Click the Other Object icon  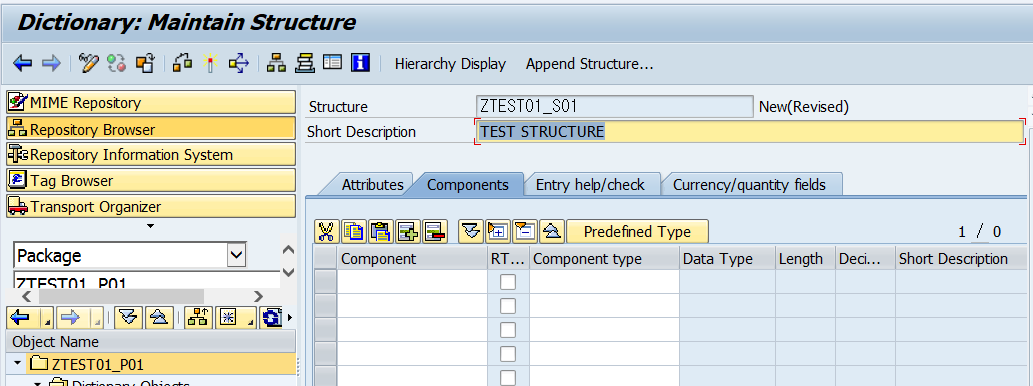pyautogui.click(x=144, y=63)
